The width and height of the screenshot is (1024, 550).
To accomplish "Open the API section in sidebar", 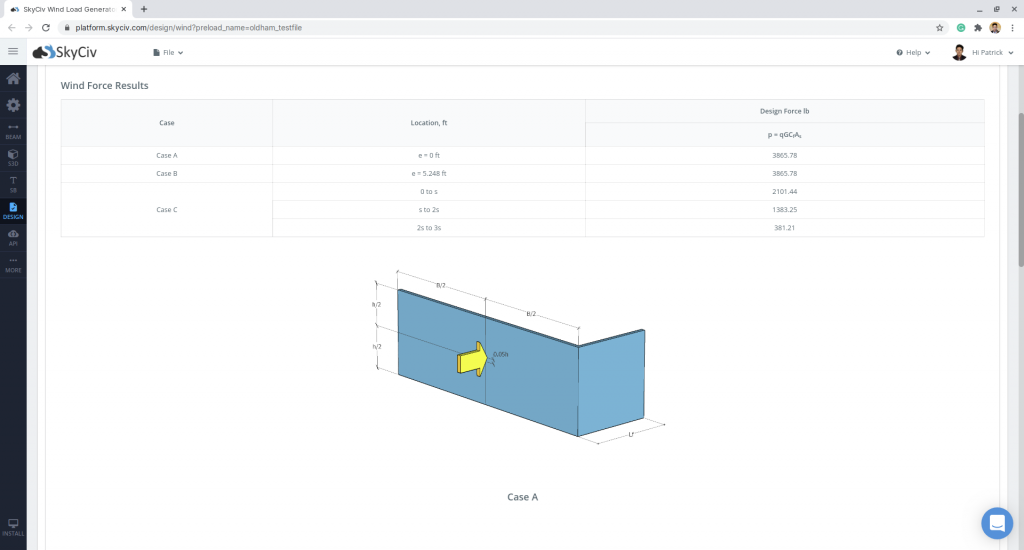I will pyautogui.click(x=13, y=236).
